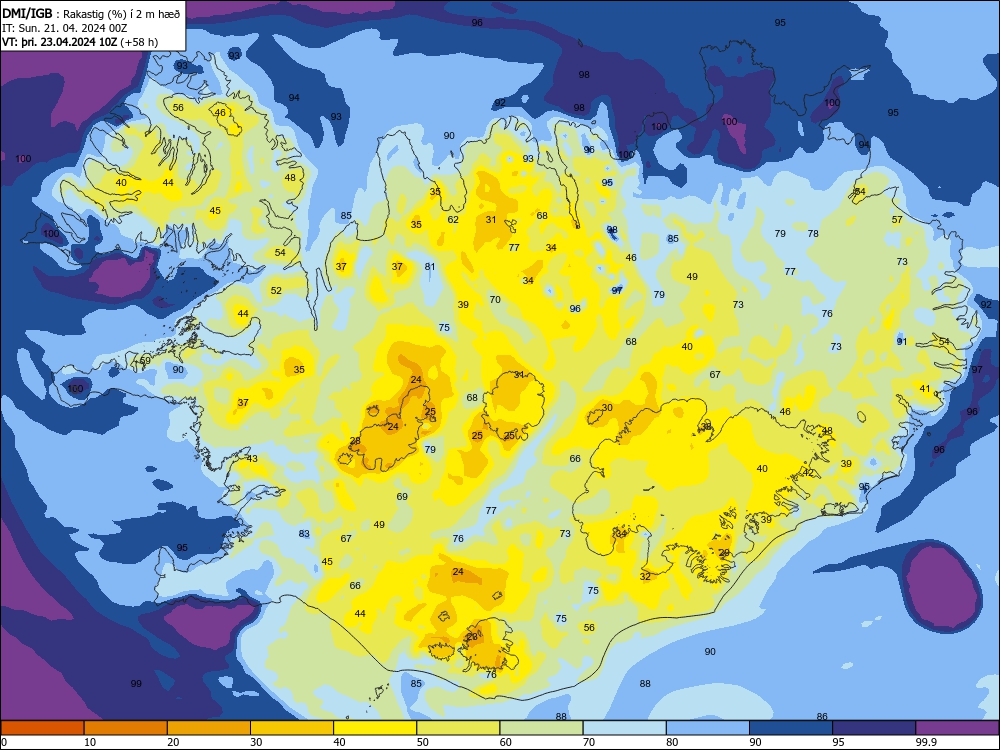Click the map value '57' in the northeast
The height and width of the screenshot is (750, 1000).
(897, 219)
